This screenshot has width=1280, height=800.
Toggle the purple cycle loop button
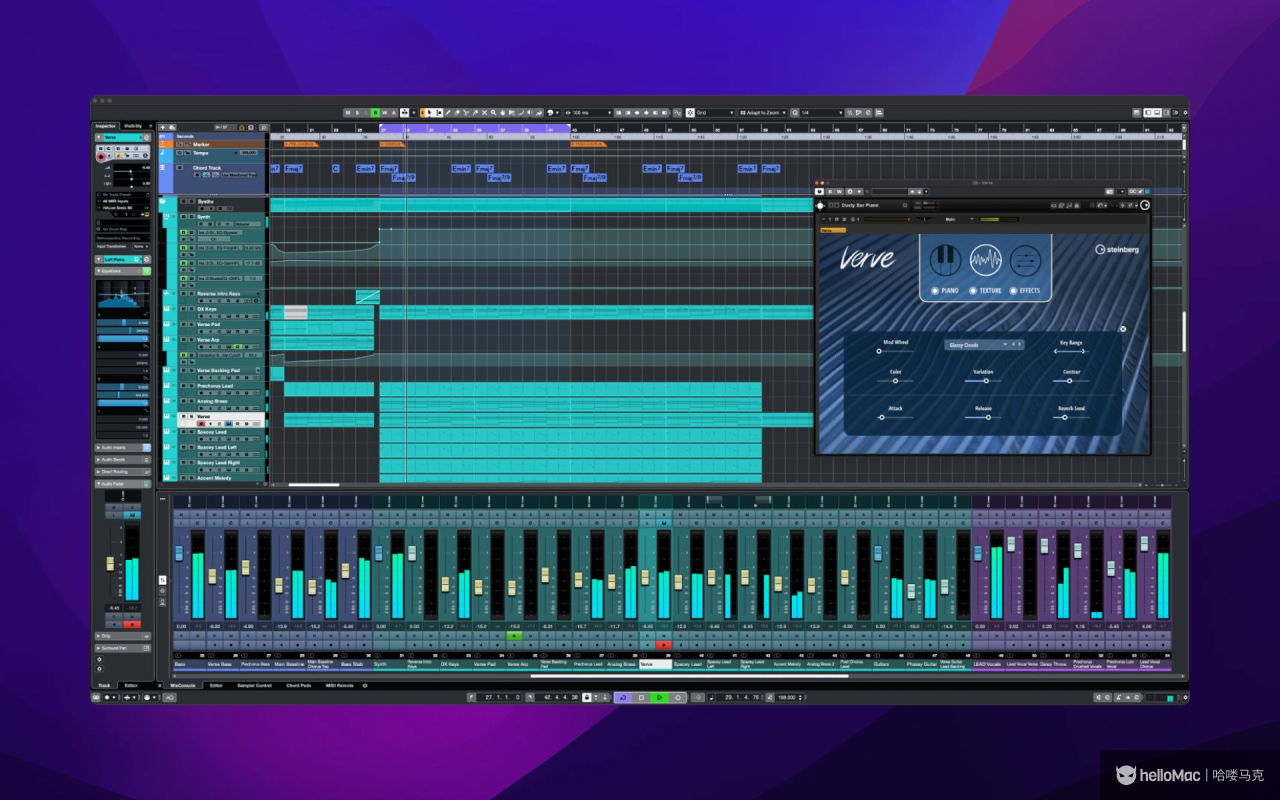(x=623, y=696)
